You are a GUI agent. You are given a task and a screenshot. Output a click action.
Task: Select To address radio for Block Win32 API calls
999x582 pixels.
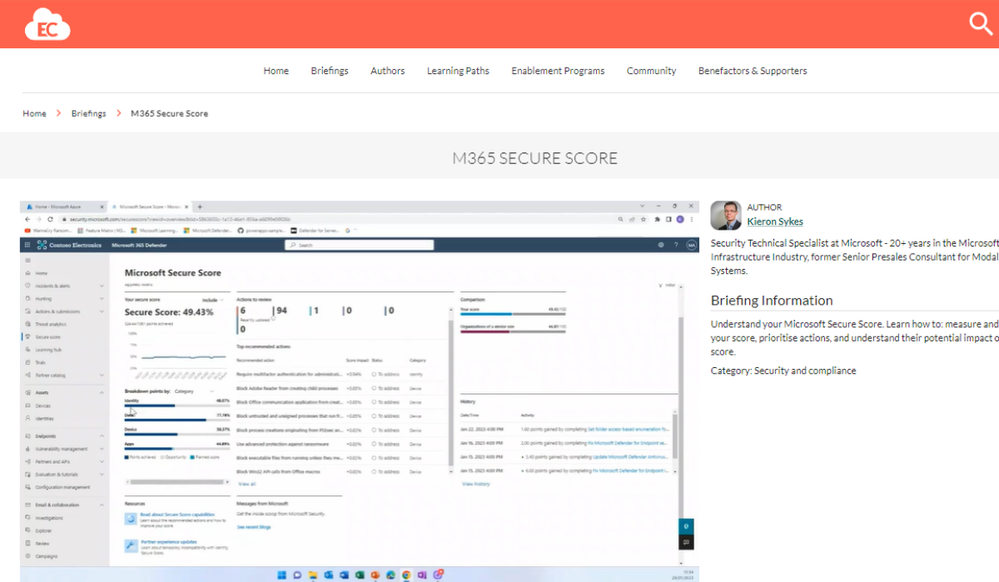[x=374, y=472]
